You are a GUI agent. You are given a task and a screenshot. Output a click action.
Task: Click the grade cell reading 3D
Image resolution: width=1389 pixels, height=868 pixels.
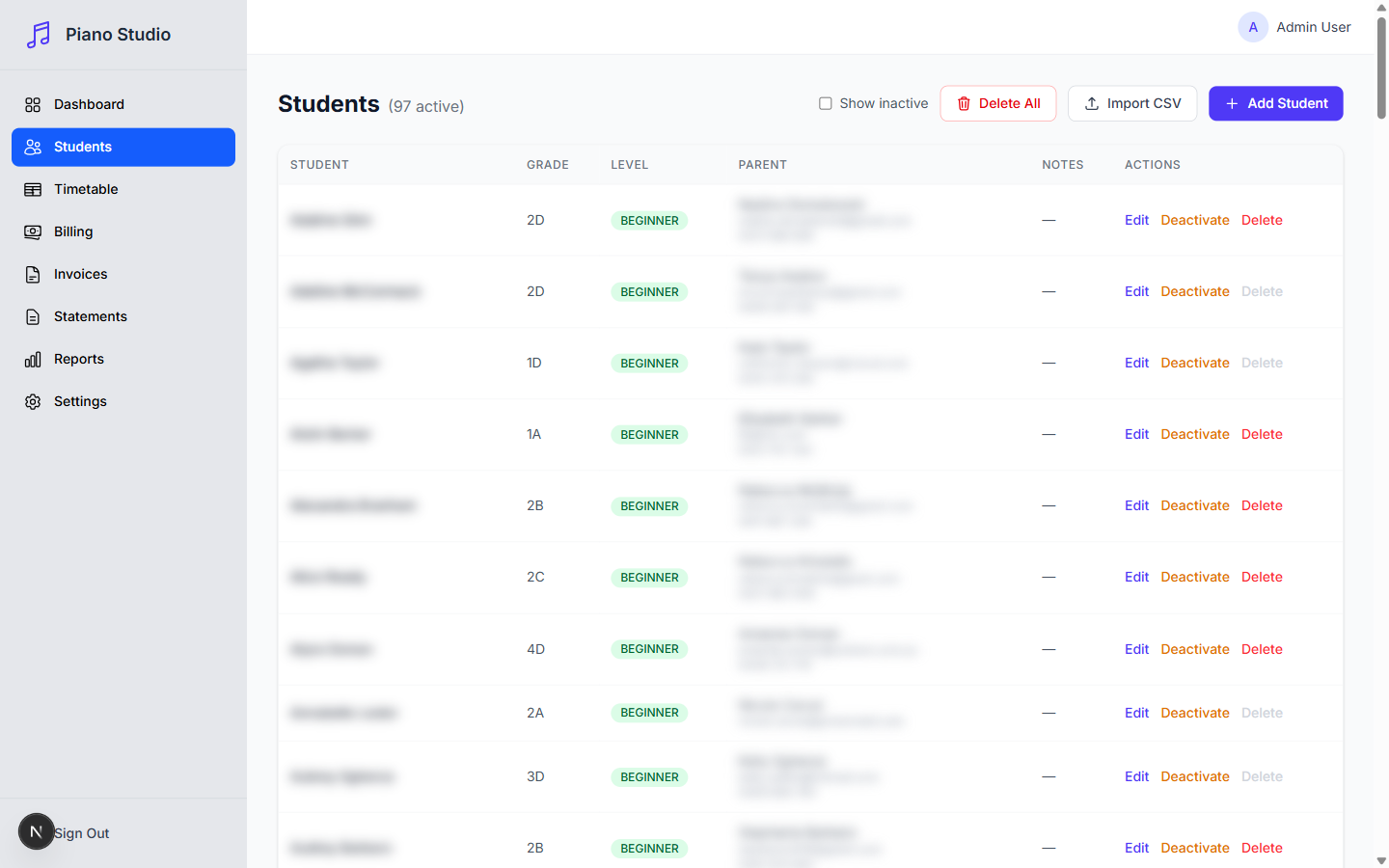(535, 776)
